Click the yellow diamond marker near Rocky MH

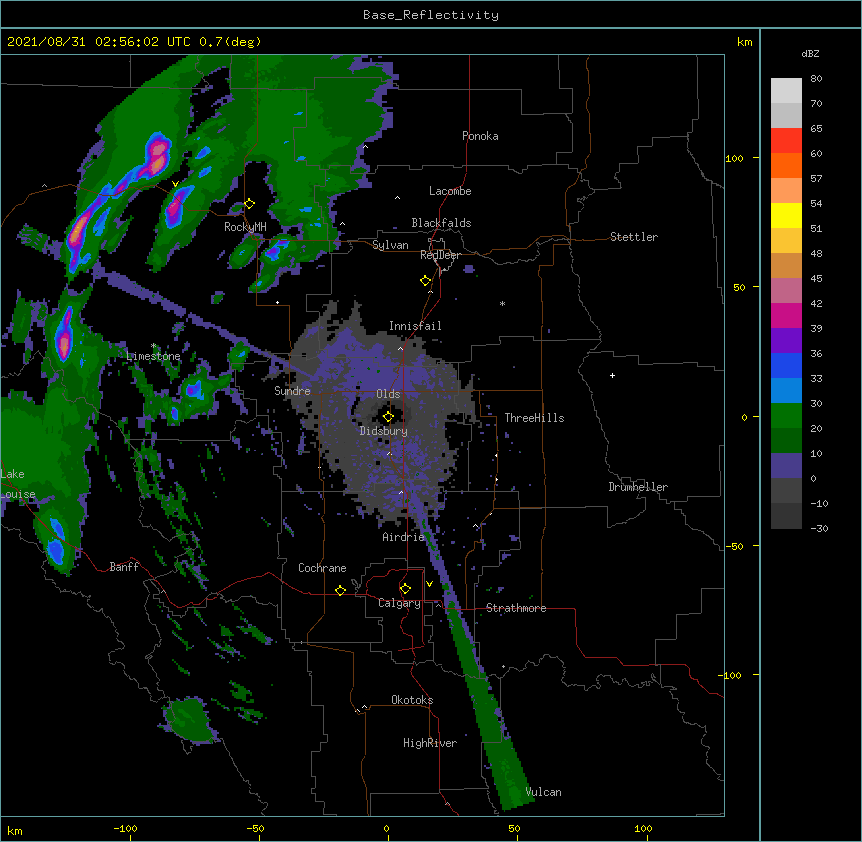coord(250,204)
